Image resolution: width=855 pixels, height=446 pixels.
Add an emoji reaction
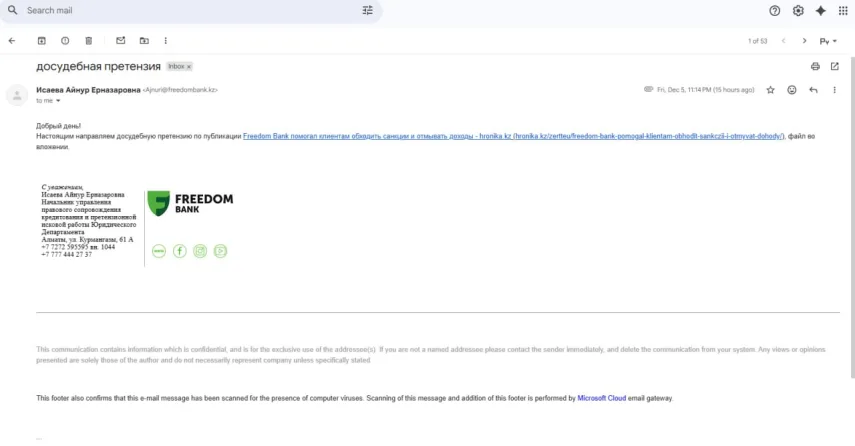click(x=792, y=90)
